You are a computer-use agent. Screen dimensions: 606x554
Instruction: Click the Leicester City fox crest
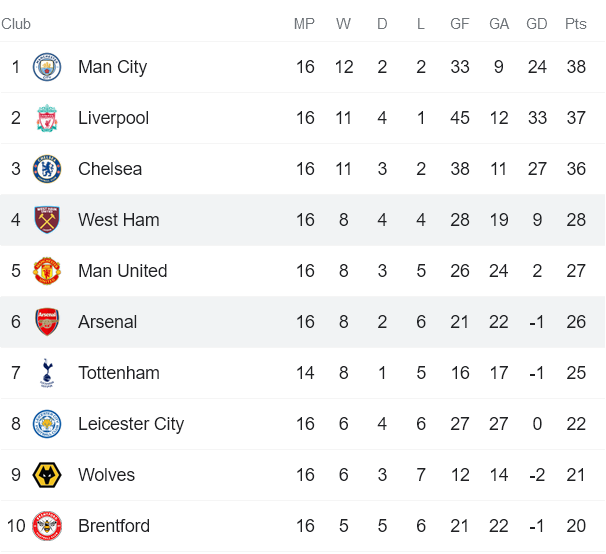tap(47, 424)
